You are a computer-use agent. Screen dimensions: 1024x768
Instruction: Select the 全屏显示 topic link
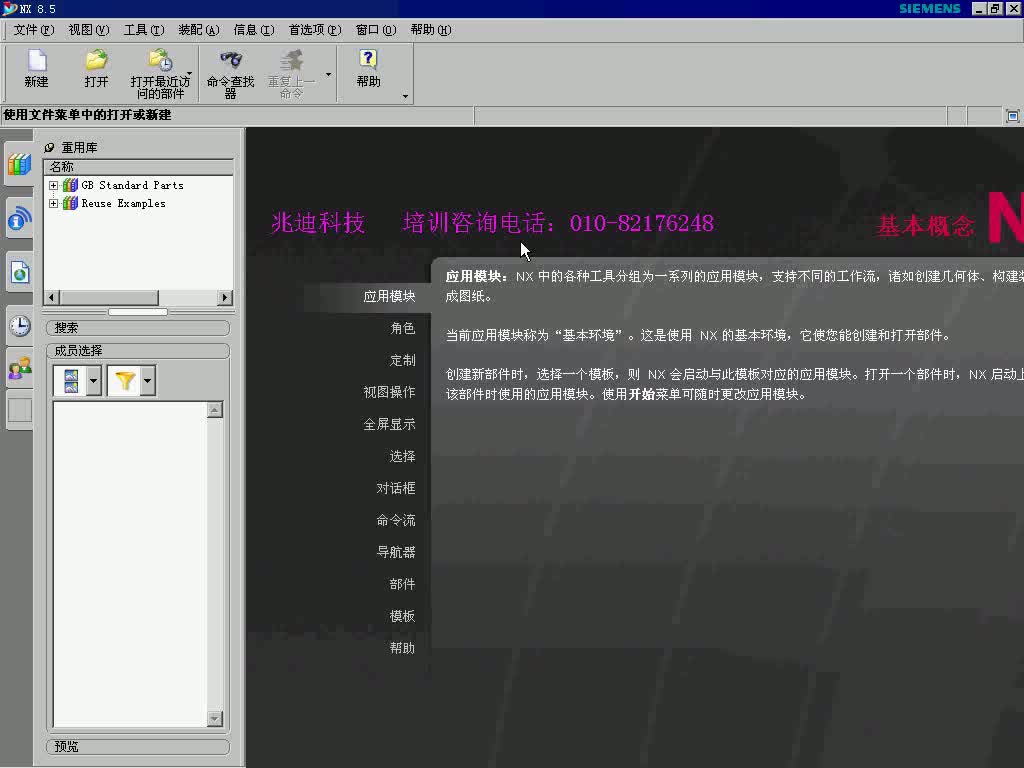click(389, 424)
